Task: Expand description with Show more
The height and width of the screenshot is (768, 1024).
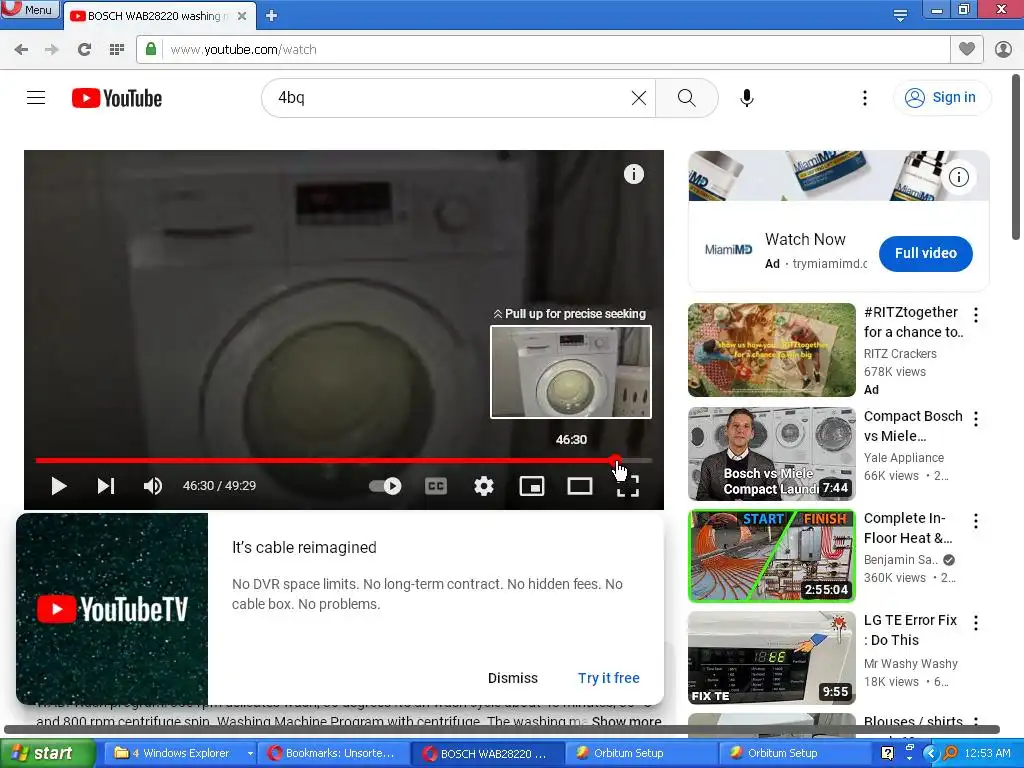Action: pyautogui.click(x=626, y=721)
